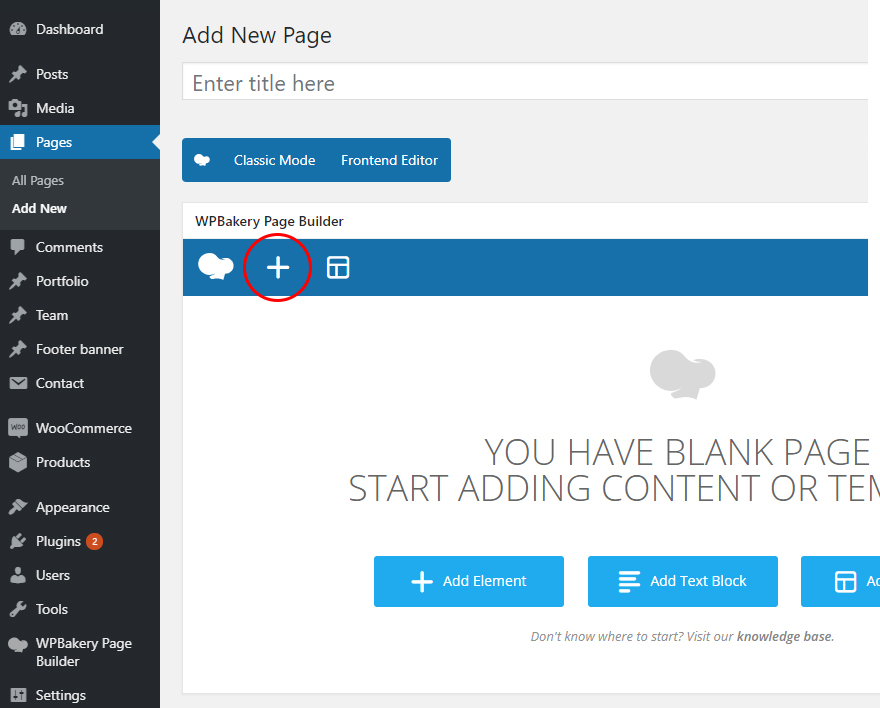Click the Appearance paintbrush icon
Viewport: 880px width, 708px height.
tap(18, 507)
